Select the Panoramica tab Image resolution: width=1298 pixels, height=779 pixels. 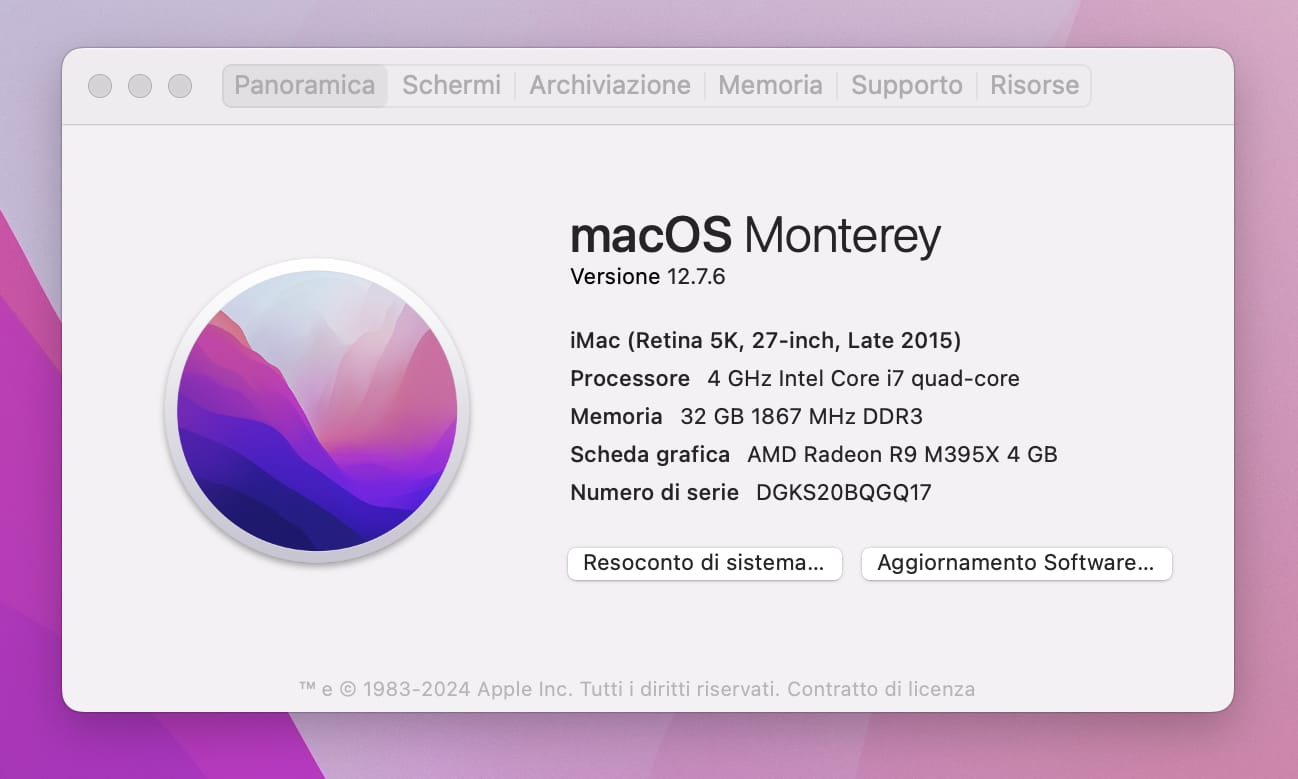pyautogui.click(x=304, y=86)
